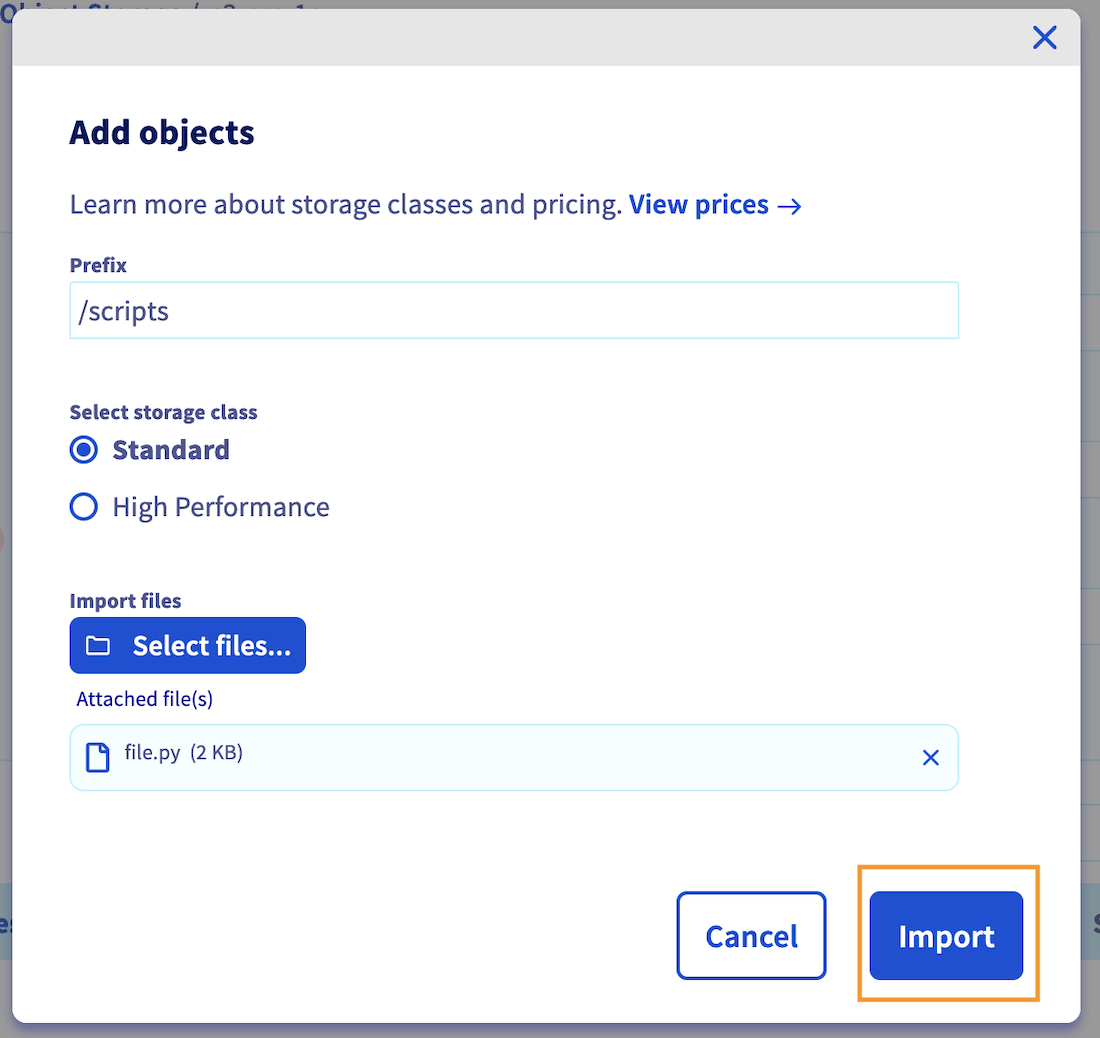Click the Standard label text
Viewport: 1100px width, 1038px height.
171,450
